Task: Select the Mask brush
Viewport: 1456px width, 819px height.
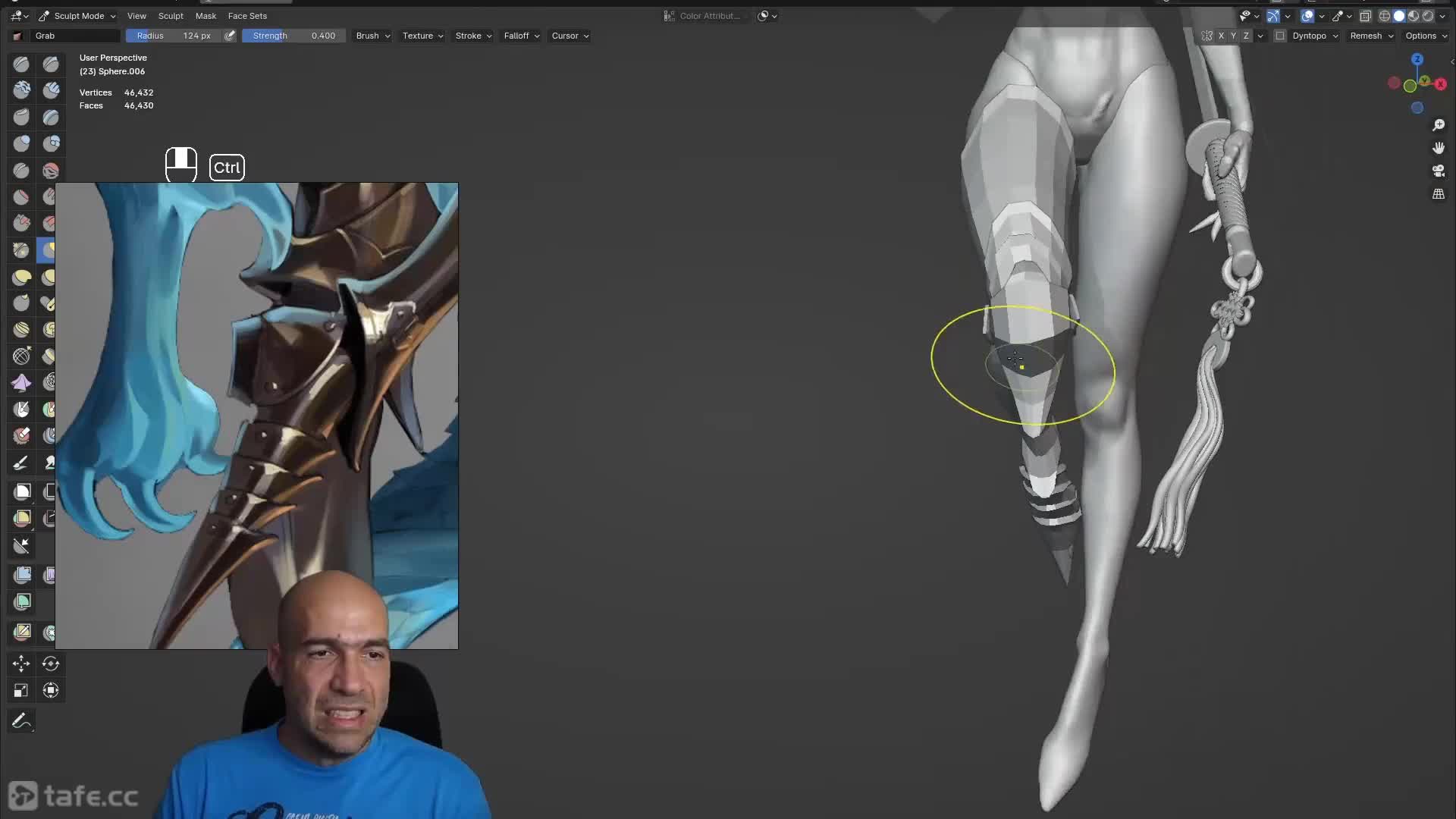Action: (21, 409)
